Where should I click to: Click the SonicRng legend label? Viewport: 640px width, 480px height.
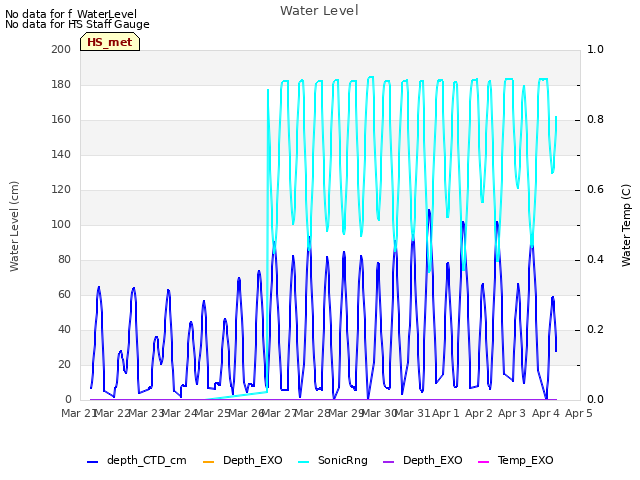[342, 460]
